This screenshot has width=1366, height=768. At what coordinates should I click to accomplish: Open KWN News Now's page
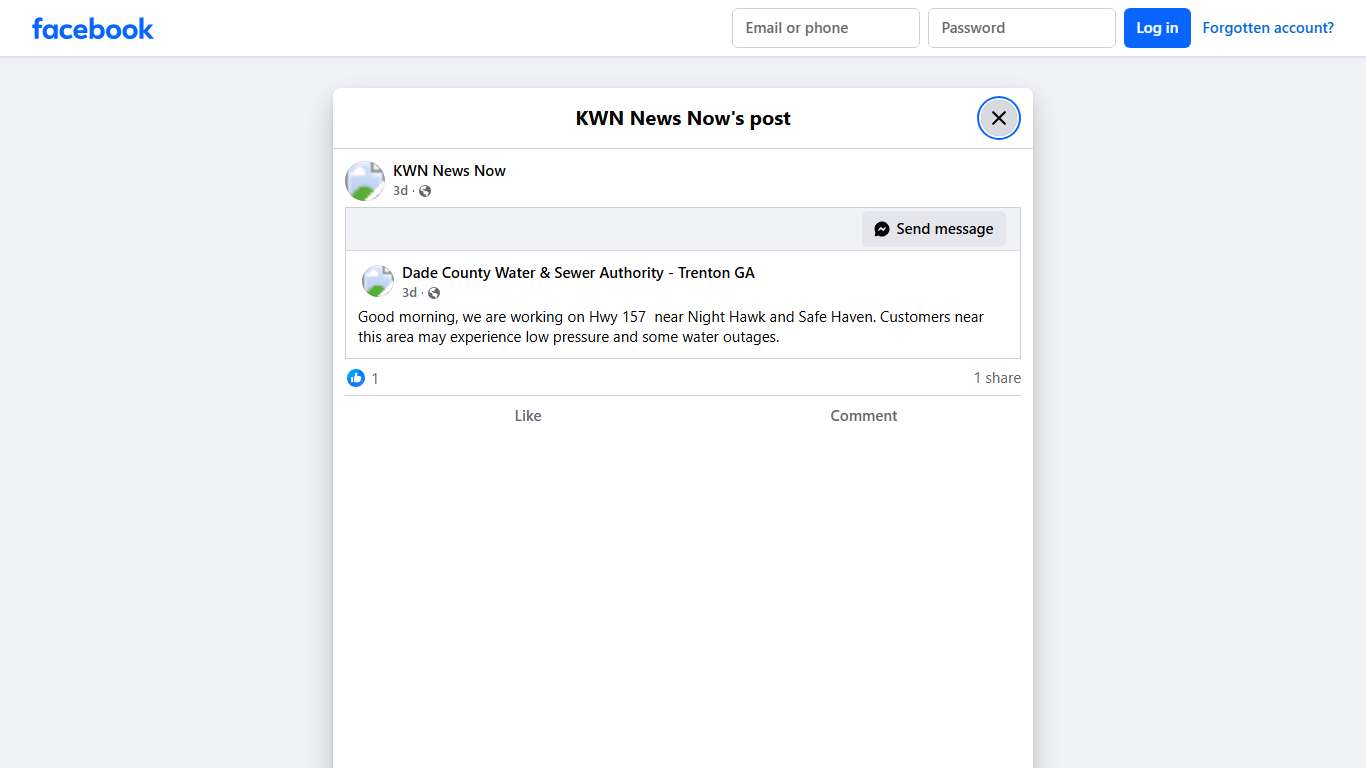449,170
